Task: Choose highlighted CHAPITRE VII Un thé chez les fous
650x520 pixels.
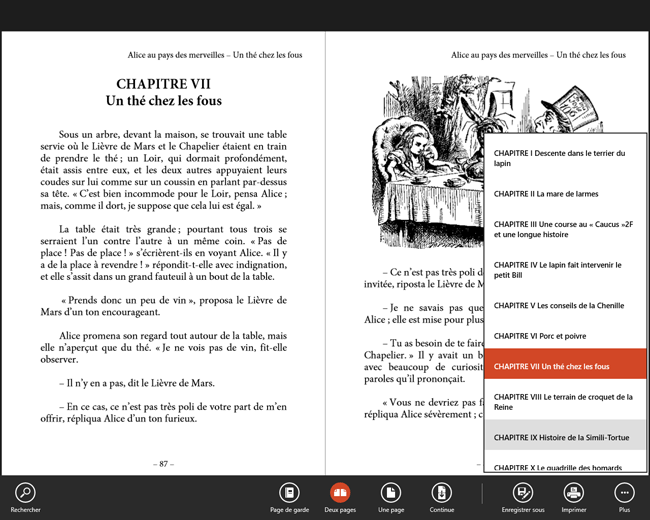Action: tap(565, 364)
